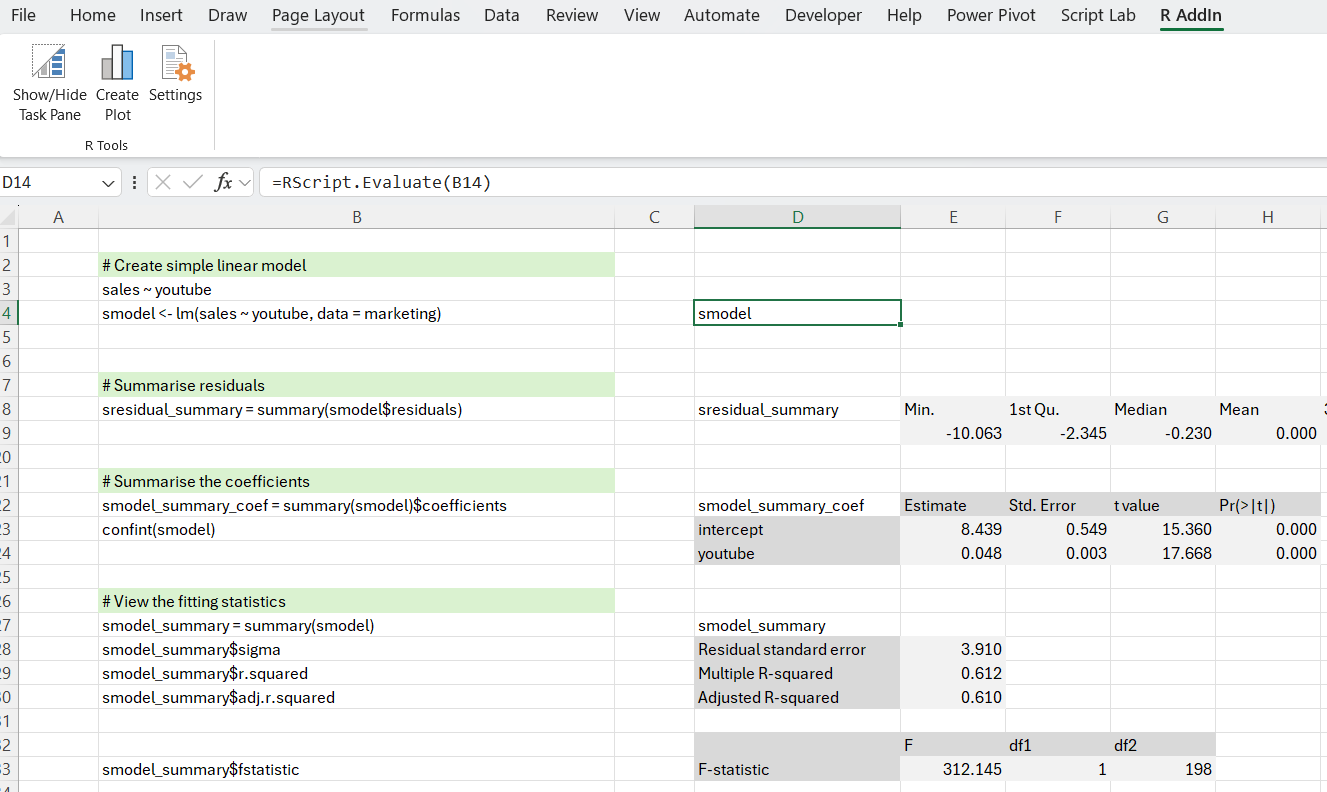Switch to the Review tab
The height and width of the screenshot is (792, 1327).
pyautogui.click(x=572, y=15)
